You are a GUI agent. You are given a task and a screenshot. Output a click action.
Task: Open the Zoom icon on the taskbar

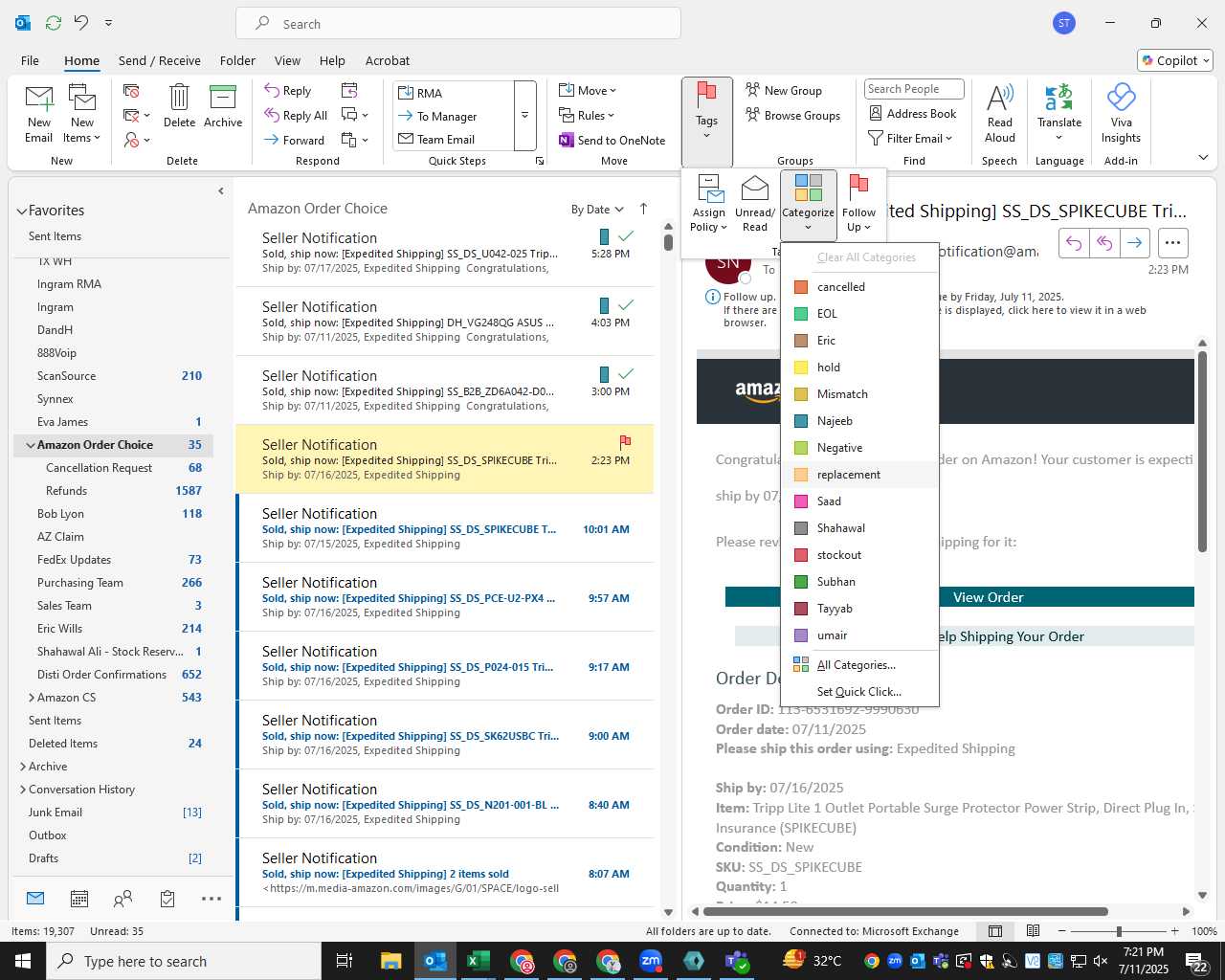(651, 961)
